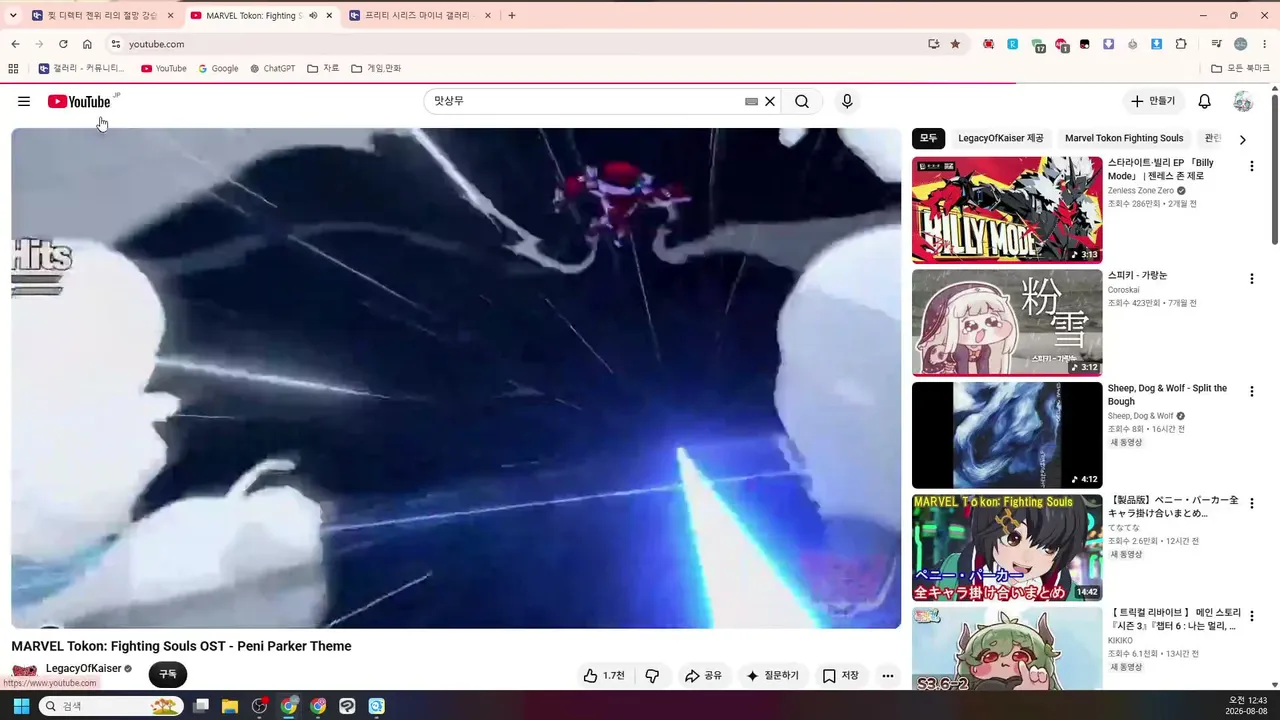1280x720 pixels.
Task: Open the Billy Mode video thumbnail
Action: tap(1007, 210)
